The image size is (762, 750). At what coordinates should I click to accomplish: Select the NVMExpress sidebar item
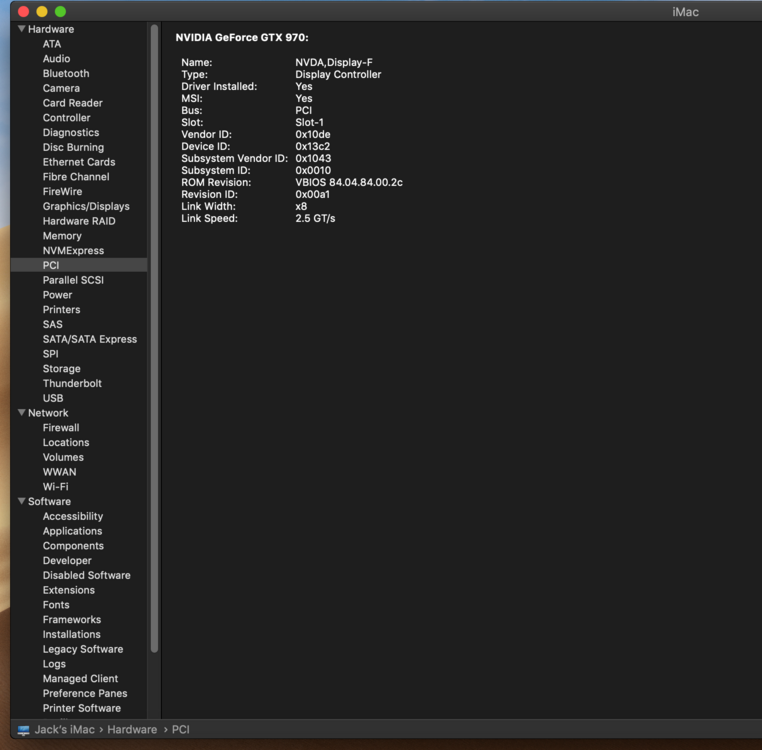[x=73, y=251]
